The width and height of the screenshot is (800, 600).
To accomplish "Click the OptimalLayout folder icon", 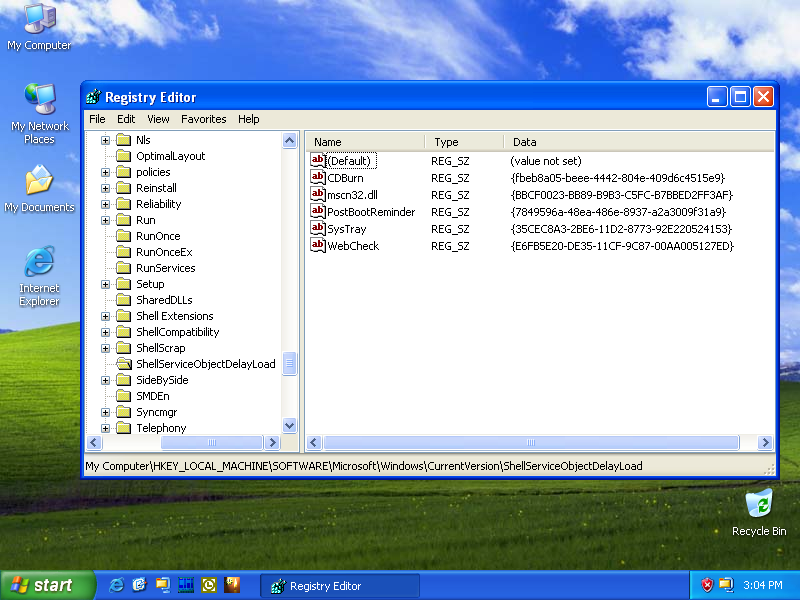I will 123,156.
